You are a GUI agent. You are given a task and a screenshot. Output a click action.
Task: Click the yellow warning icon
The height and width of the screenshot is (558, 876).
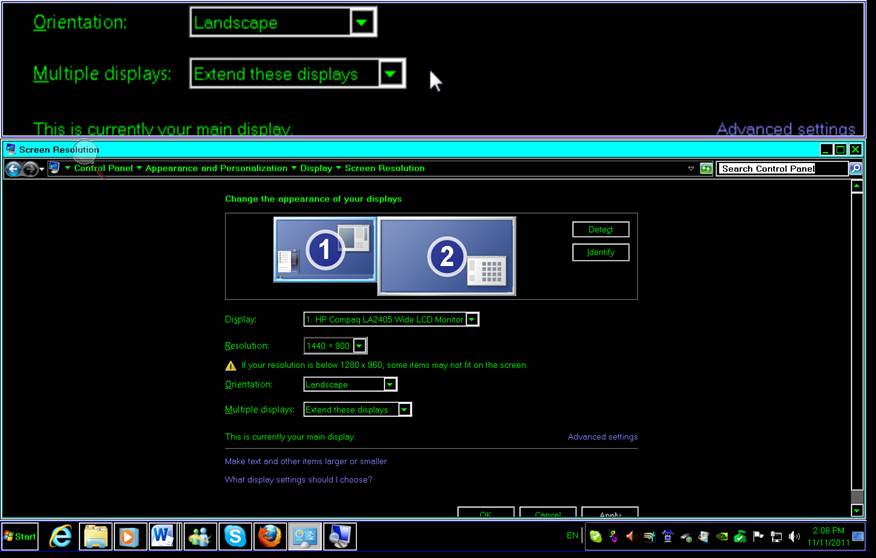[x=231, y=366]
